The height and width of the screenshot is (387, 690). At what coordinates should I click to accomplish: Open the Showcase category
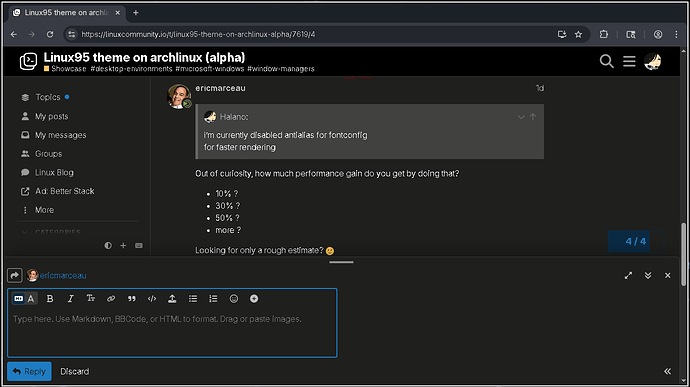click(65, 69)
